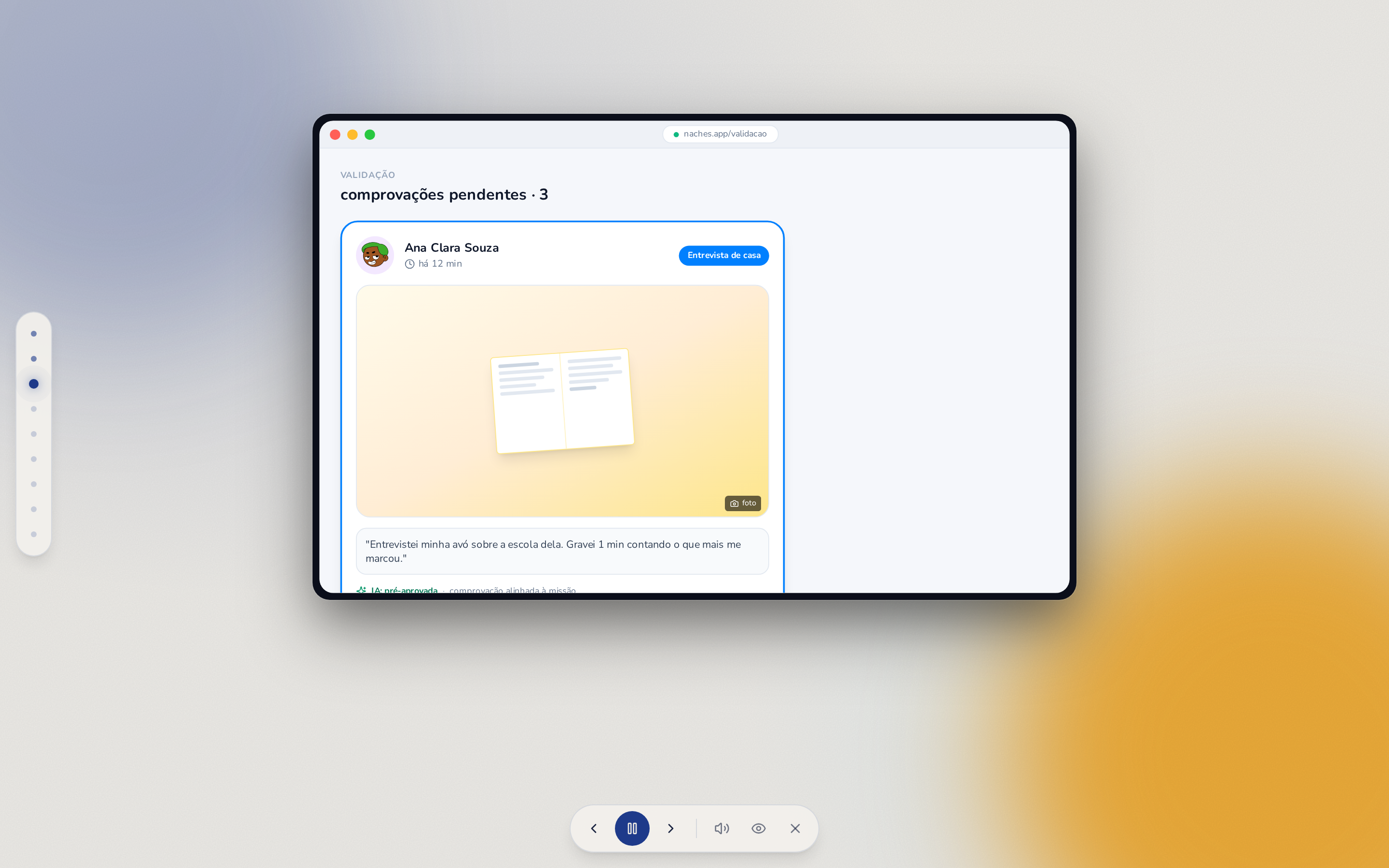This screenshot has height=868, width=1389.
Task: Click the clock icon beside há 12 min
Action: (409, 264)
